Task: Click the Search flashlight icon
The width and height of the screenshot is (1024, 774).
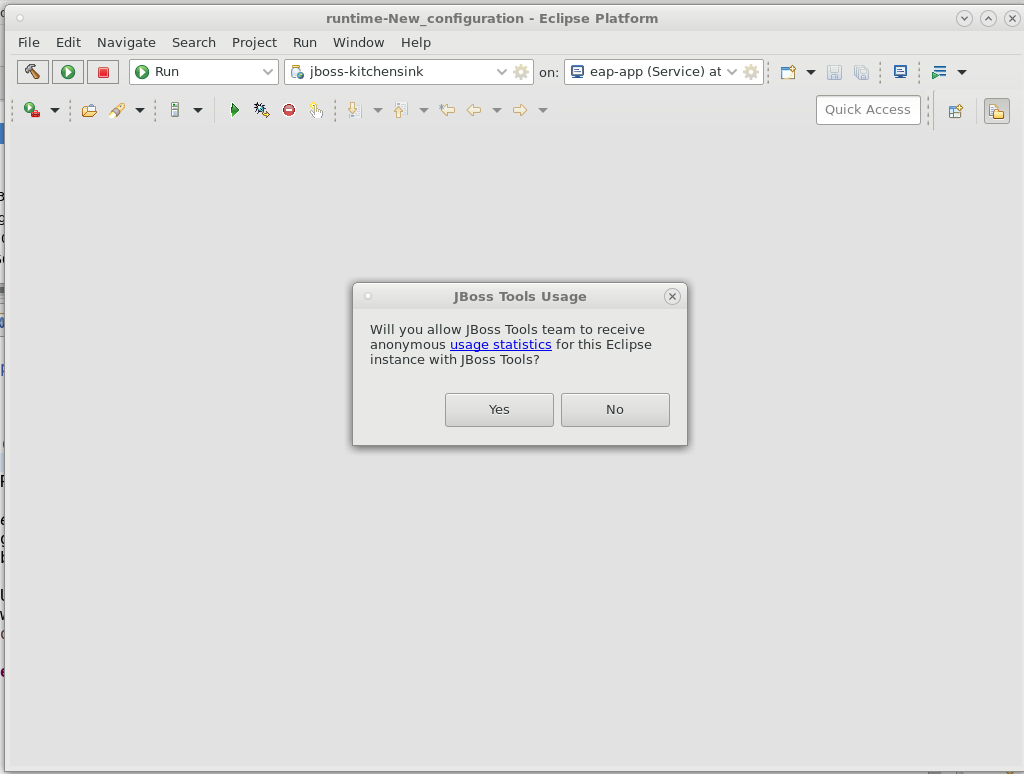Action: point(117,110)
